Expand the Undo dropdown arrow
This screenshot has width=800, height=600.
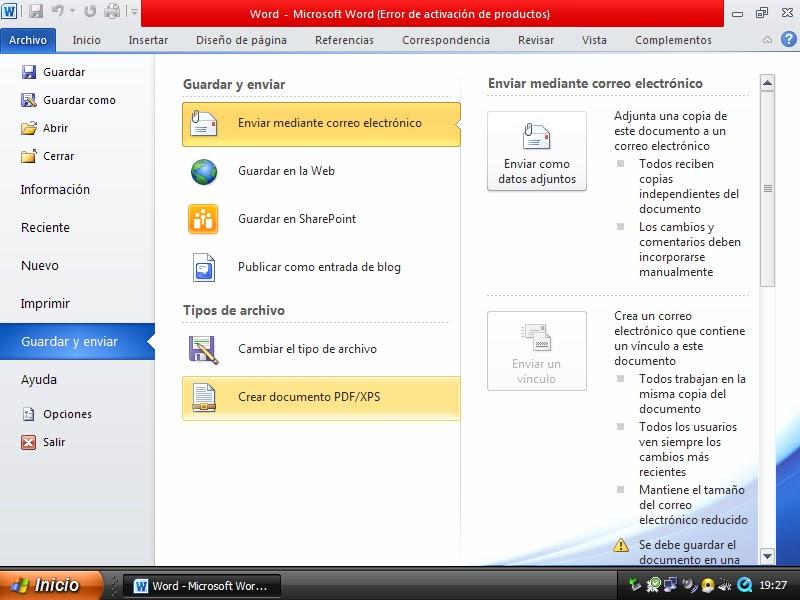(x=73, y=11)
